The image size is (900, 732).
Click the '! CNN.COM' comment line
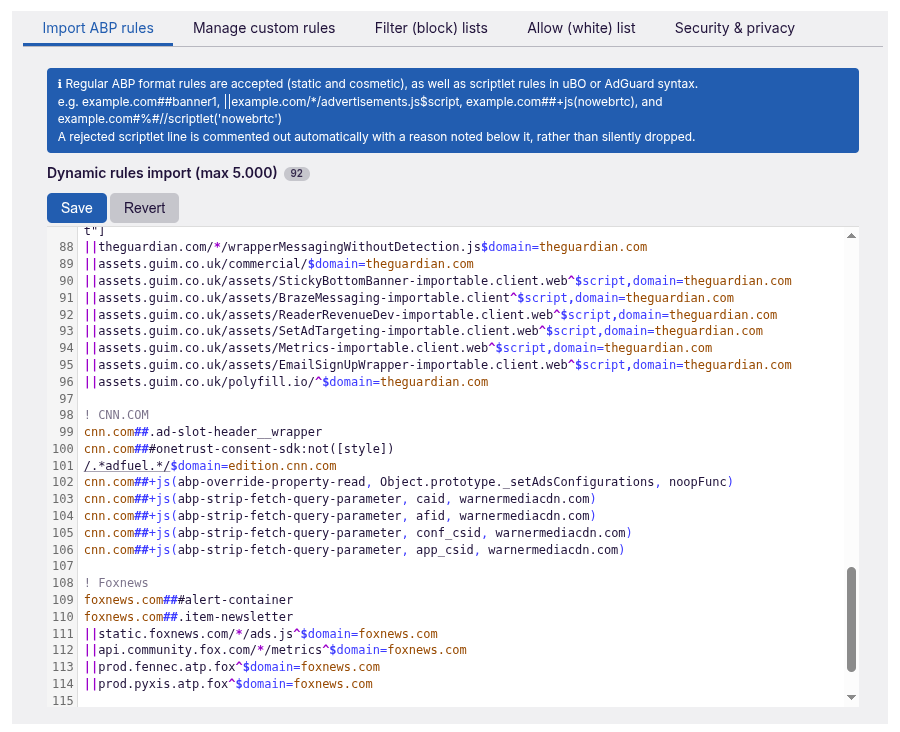[x=117, y=415]
